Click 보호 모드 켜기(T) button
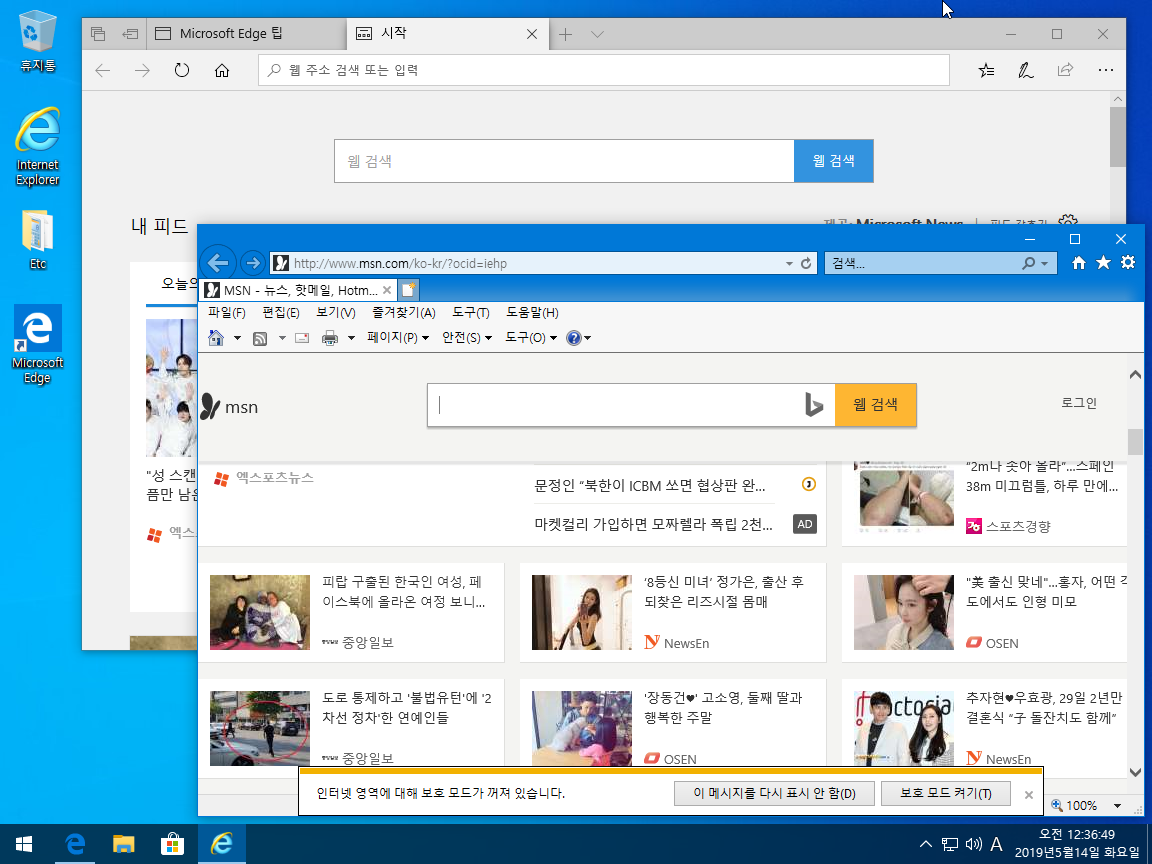 pos(946,793)
